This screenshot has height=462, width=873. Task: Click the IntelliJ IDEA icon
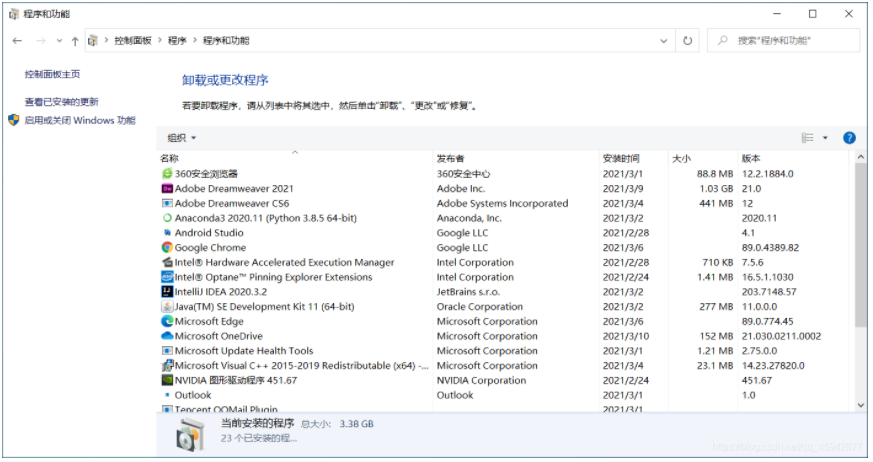click(167, 292)
